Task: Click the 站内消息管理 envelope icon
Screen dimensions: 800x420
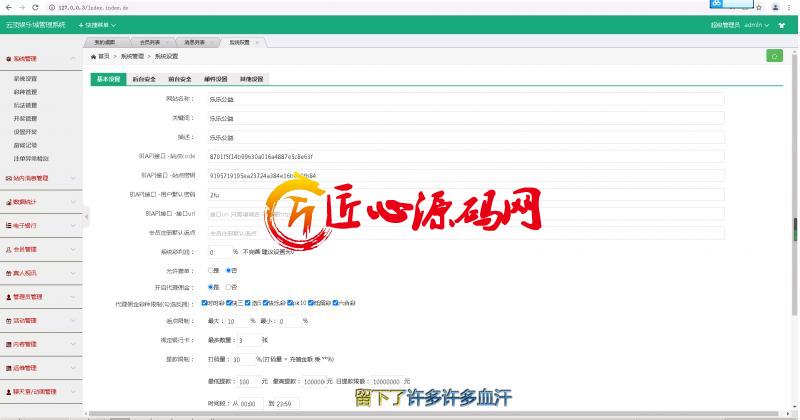Action: [x=9, y=179]
